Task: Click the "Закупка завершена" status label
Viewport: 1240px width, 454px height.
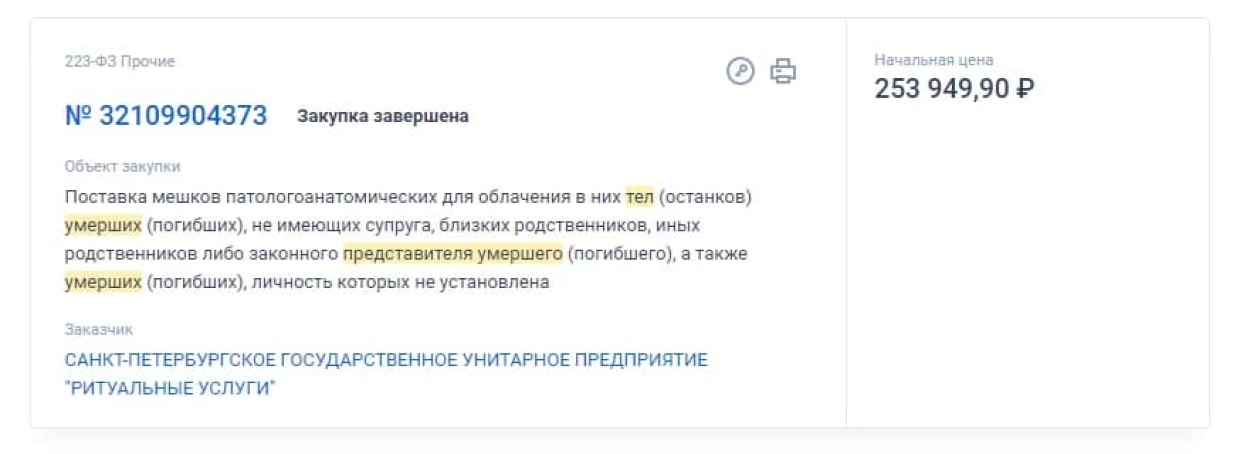Action: pos(383,116)
